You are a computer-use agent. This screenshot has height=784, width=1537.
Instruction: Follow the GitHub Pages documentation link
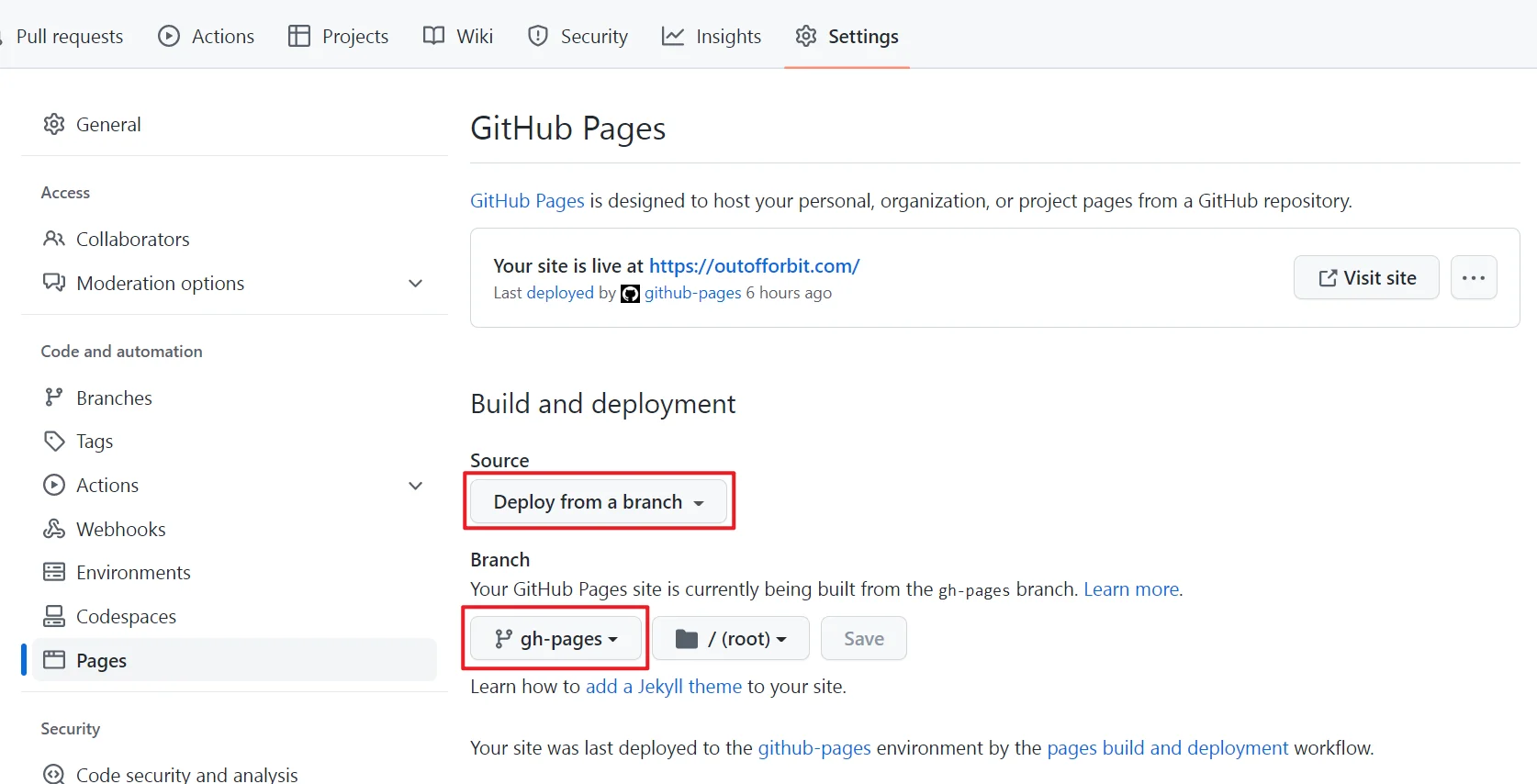click(x=527, y=200)
